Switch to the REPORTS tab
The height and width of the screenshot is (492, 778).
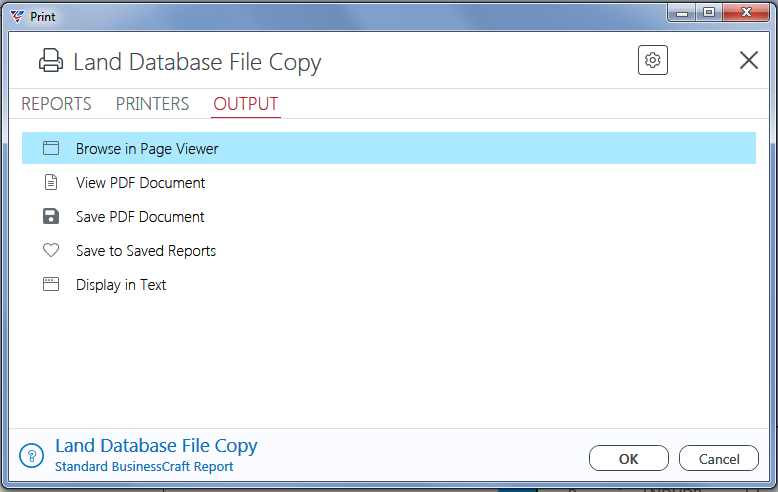click(x=56, y=104)
